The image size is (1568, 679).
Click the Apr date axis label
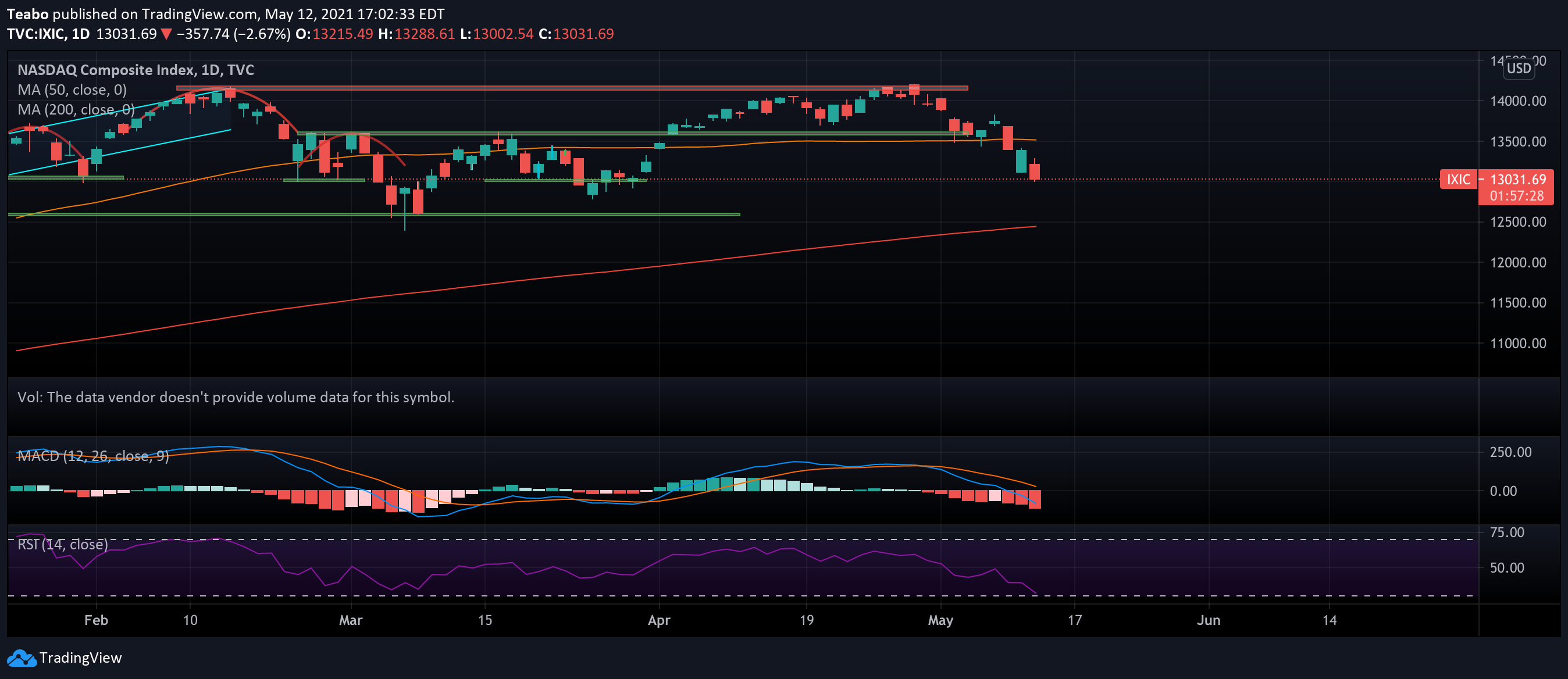(x=659, y=620)
